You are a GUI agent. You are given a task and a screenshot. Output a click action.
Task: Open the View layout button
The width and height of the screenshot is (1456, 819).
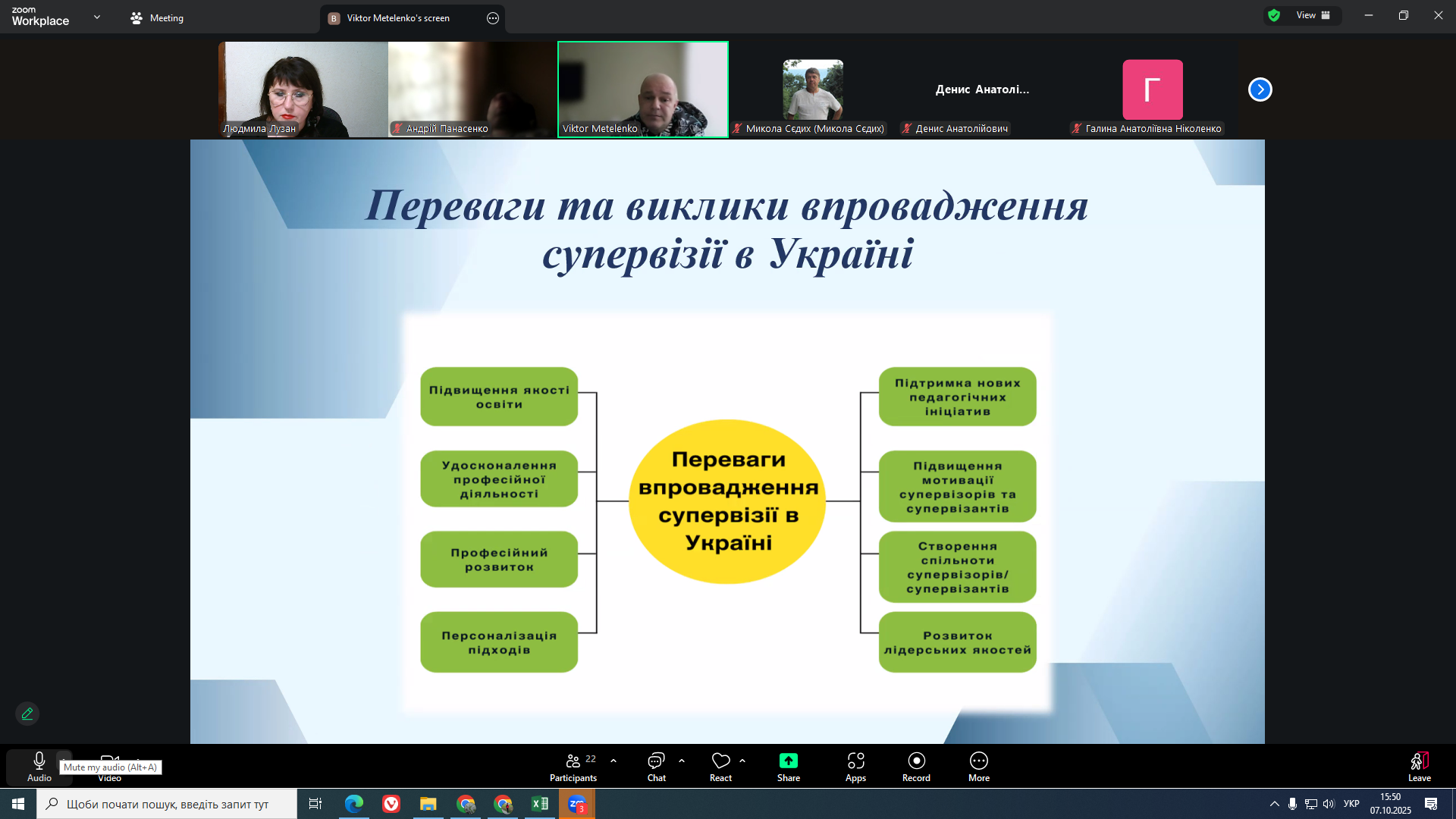click(x=1313, y=15)
